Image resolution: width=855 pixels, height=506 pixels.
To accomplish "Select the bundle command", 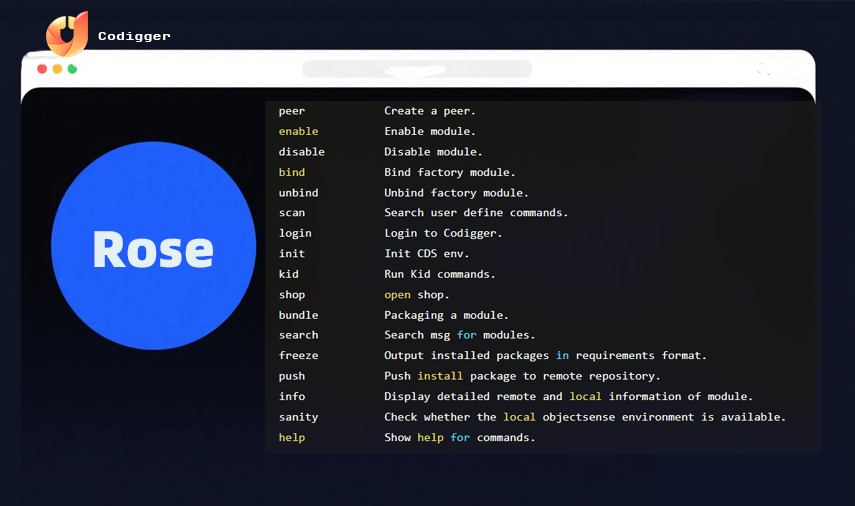I will tap(298, 315).
